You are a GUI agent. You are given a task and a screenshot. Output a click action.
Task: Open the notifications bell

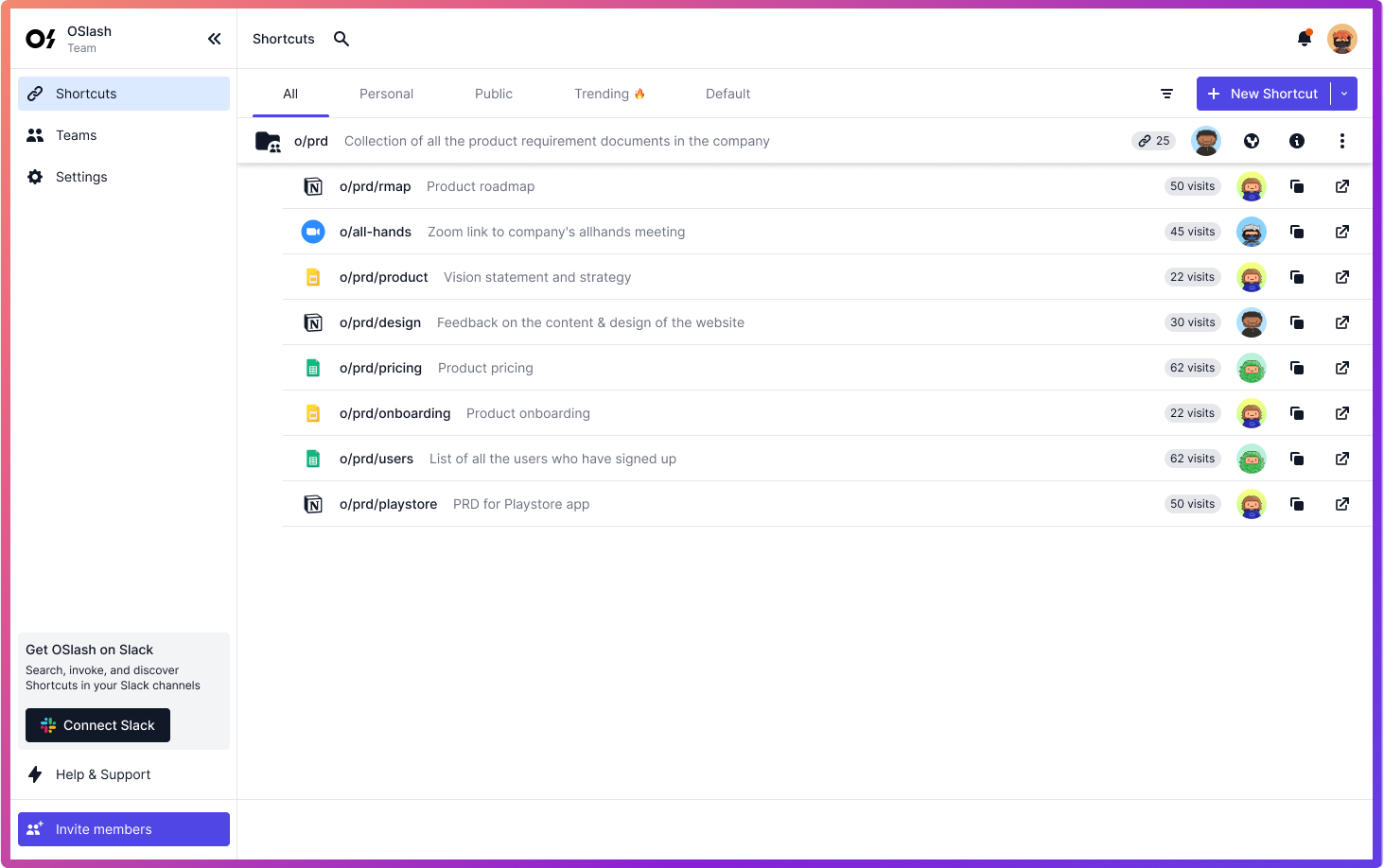click(1304, 39)
